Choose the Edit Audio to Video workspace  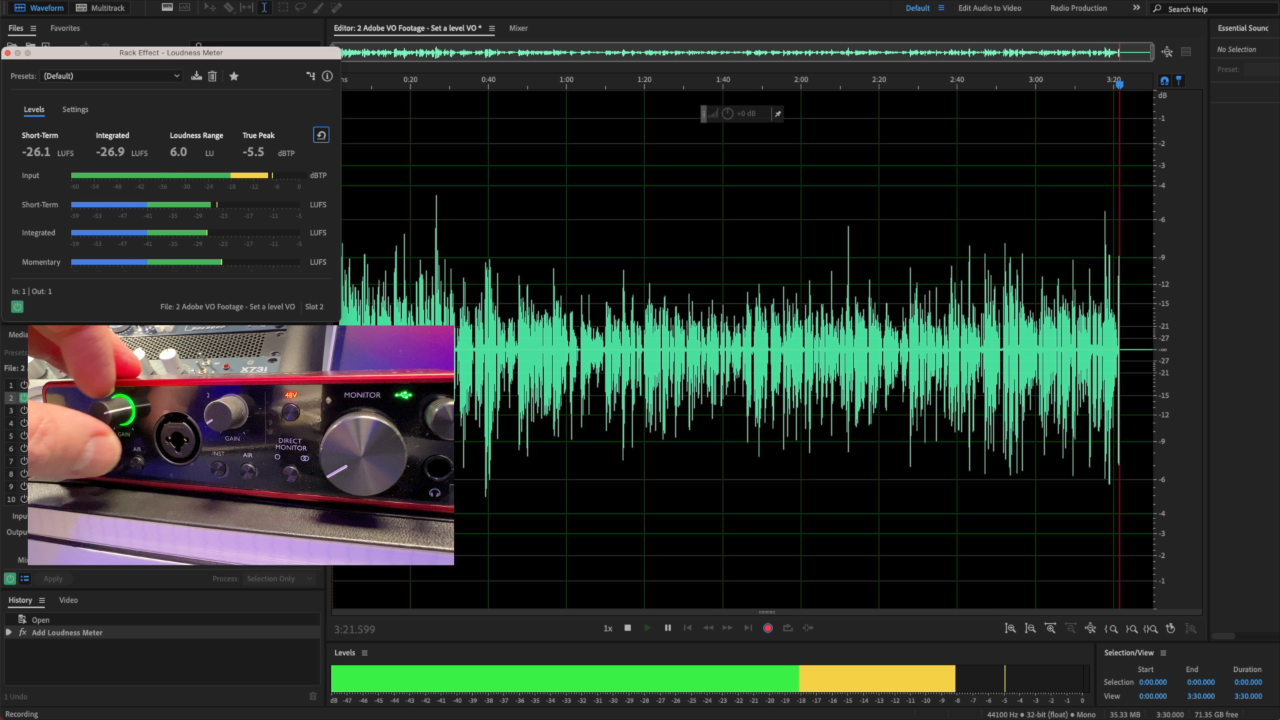[989, 8]
